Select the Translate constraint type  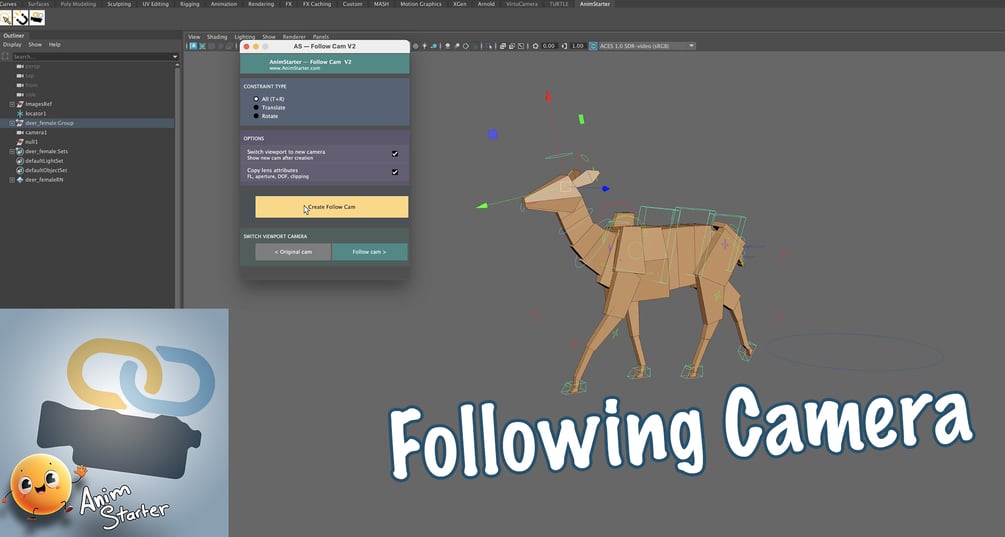(256, 108)
